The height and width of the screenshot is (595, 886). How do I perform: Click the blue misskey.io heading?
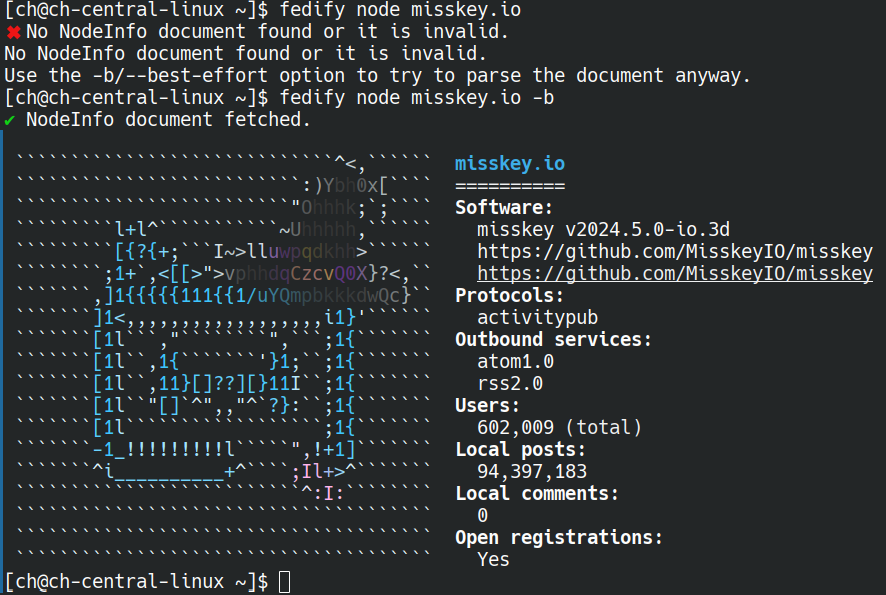pyautogui.click(x=510, y=163)
